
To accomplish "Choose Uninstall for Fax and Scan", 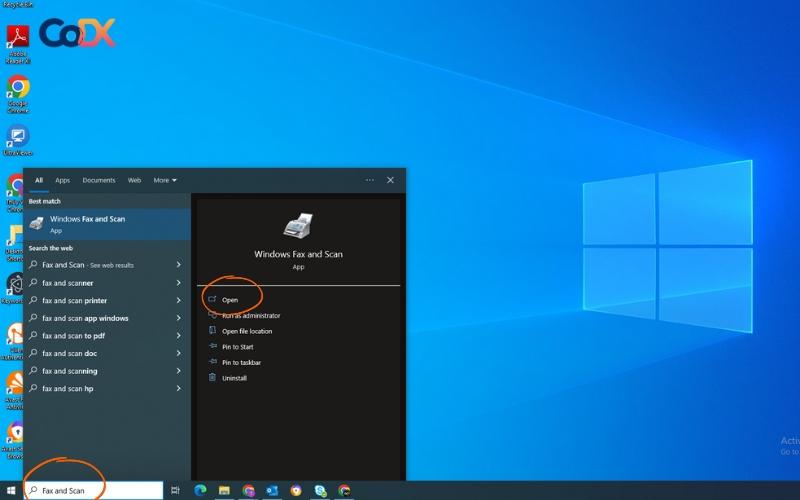I will [x=234, y=378].
